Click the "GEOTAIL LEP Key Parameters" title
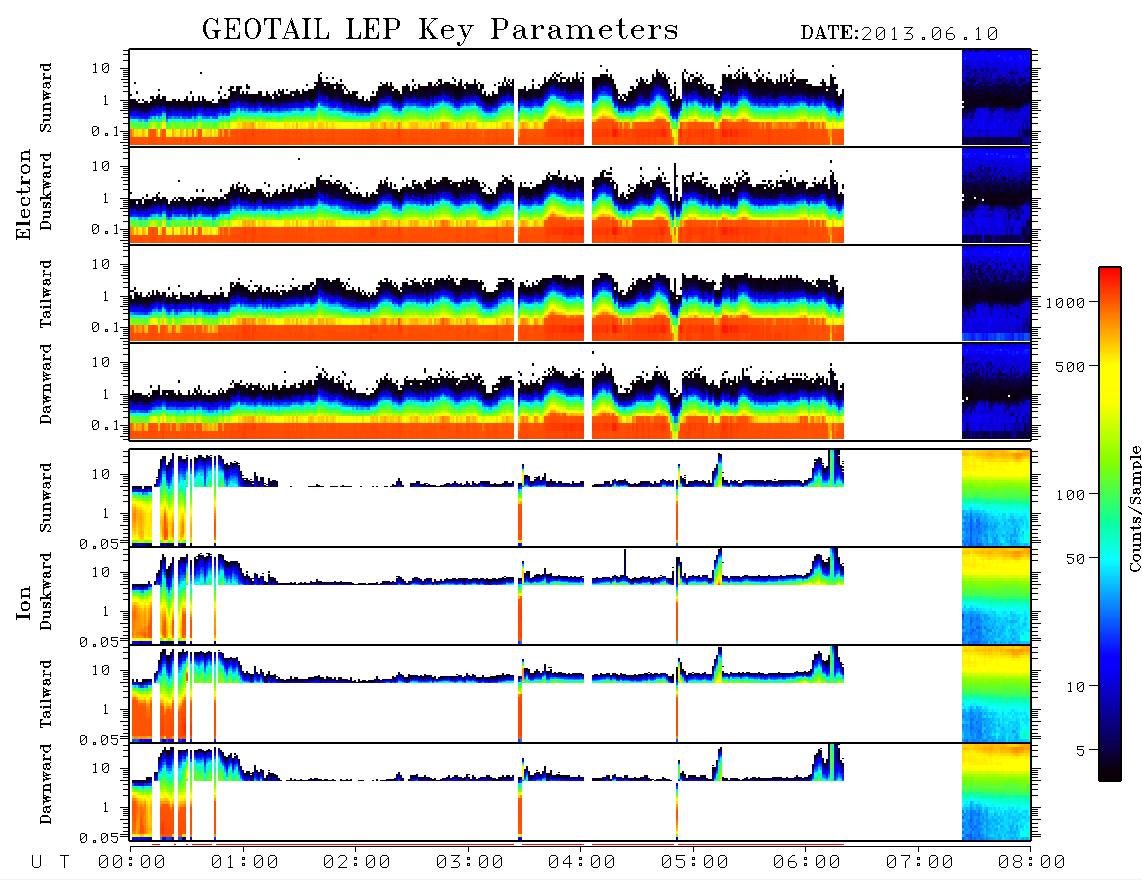The width and height of the screenshot is (1142, 880). 440,30
